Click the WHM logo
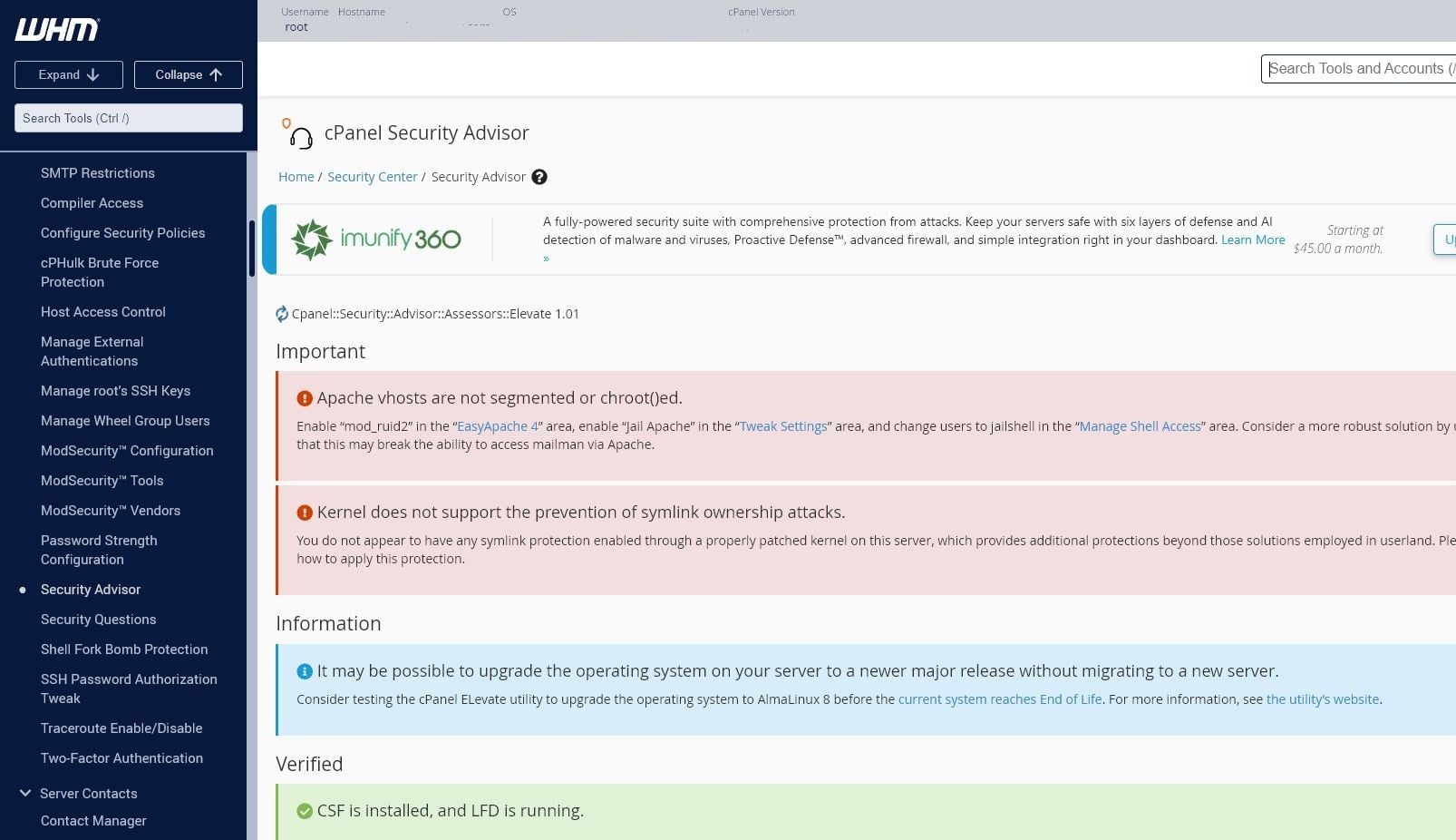 pos(57,29)
